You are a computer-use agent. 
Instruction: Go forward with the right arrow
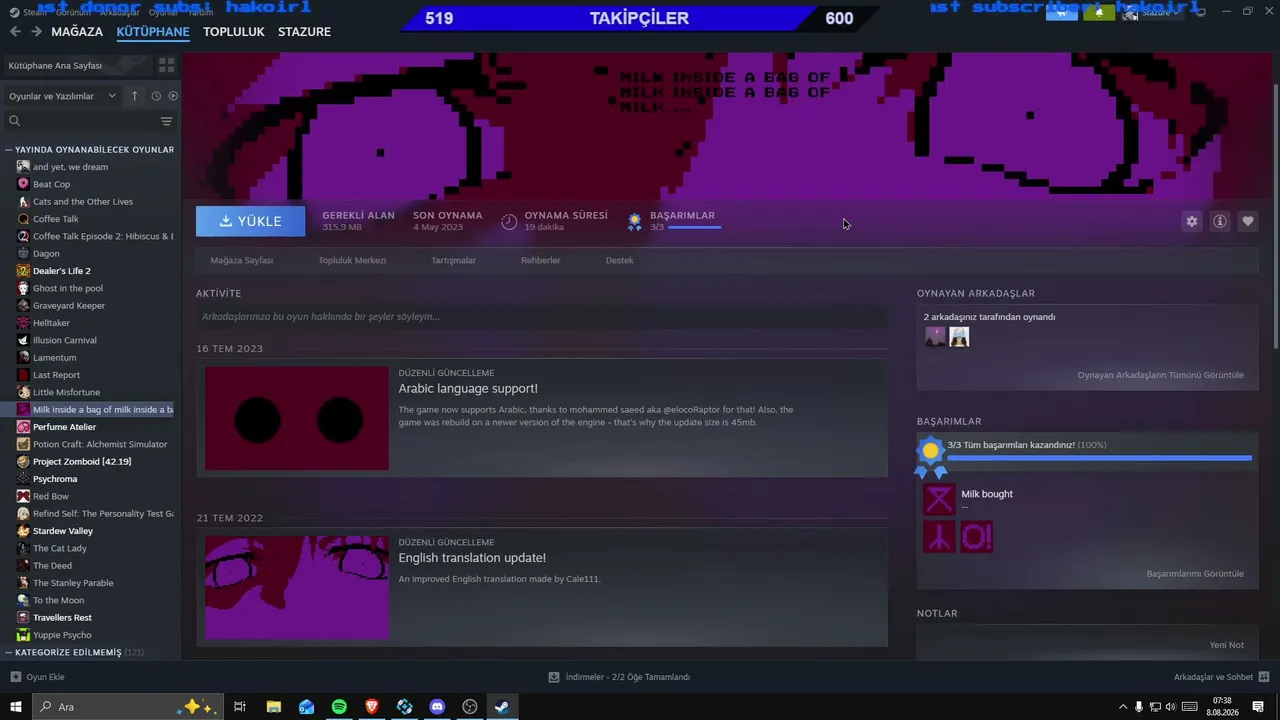(x=36, y=32)
